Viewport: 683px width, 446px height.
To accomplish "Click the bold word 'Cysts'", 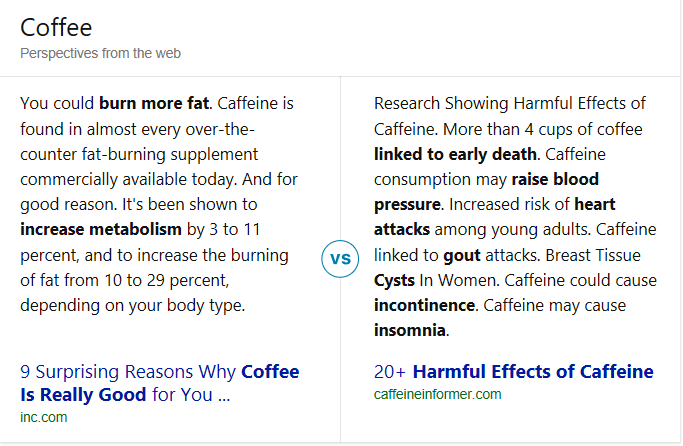I will click(394, 280).
